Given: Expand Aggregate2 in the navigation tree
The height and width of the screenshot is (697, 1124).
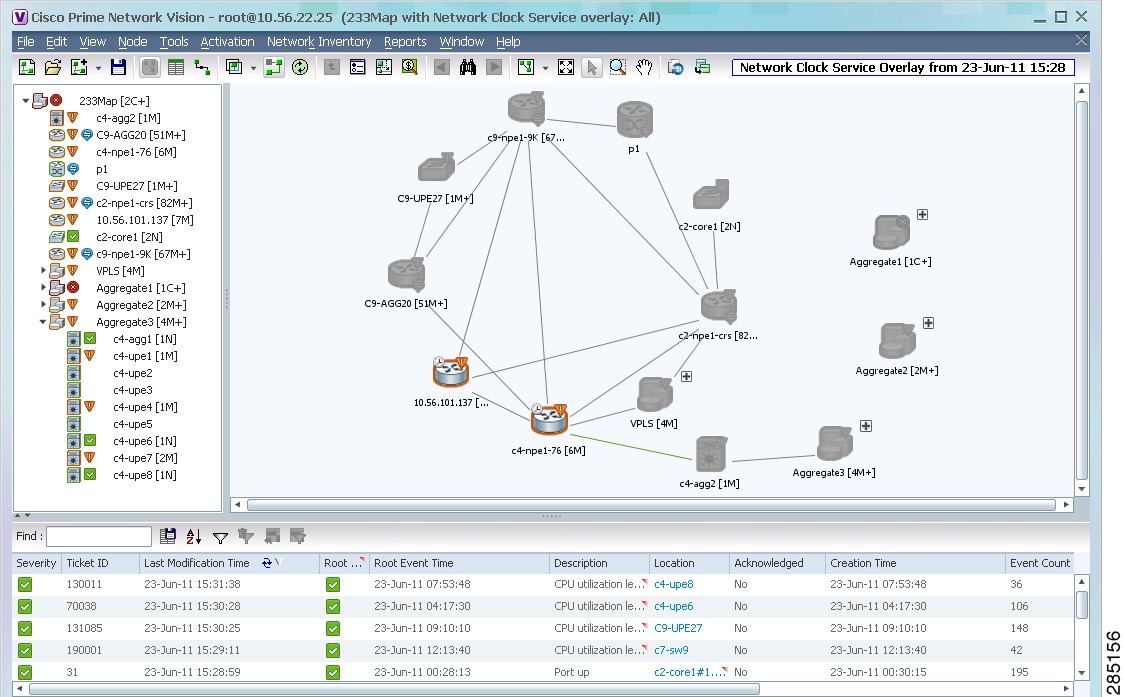Looking at the screenshot, I should (43, 305).
